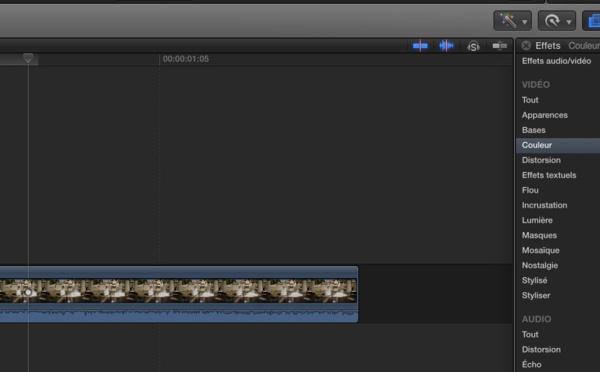This screenshot has width=600, height=372.
Task: Click the playhead handle on timeline ruler
Action: click(x=28, y=58)
